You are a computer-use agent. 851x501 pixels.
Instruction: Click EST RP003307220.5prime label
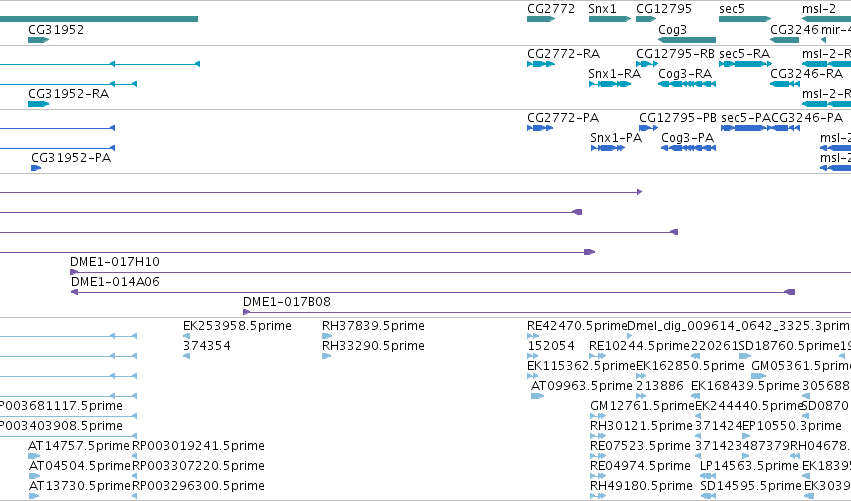[199, 466]
